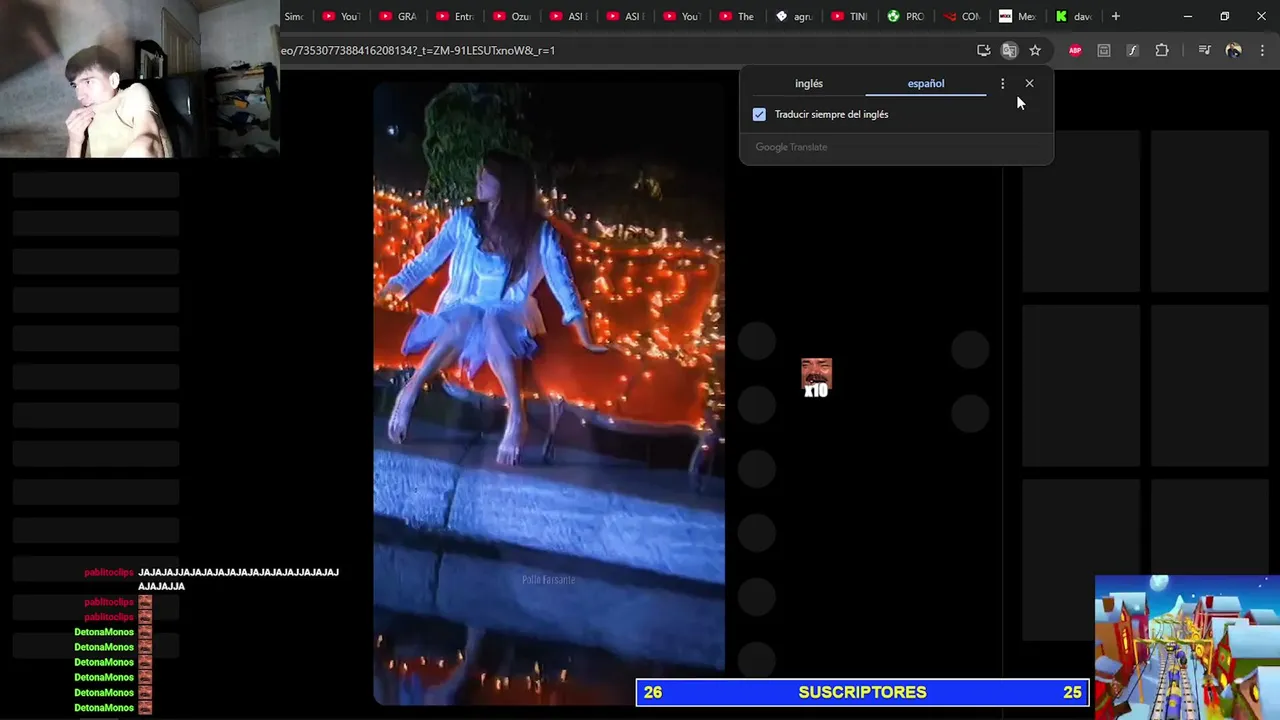The image size is (1280, 720).
Task: Open the Chrome profile avatar
Action: tap(1233, 50)
